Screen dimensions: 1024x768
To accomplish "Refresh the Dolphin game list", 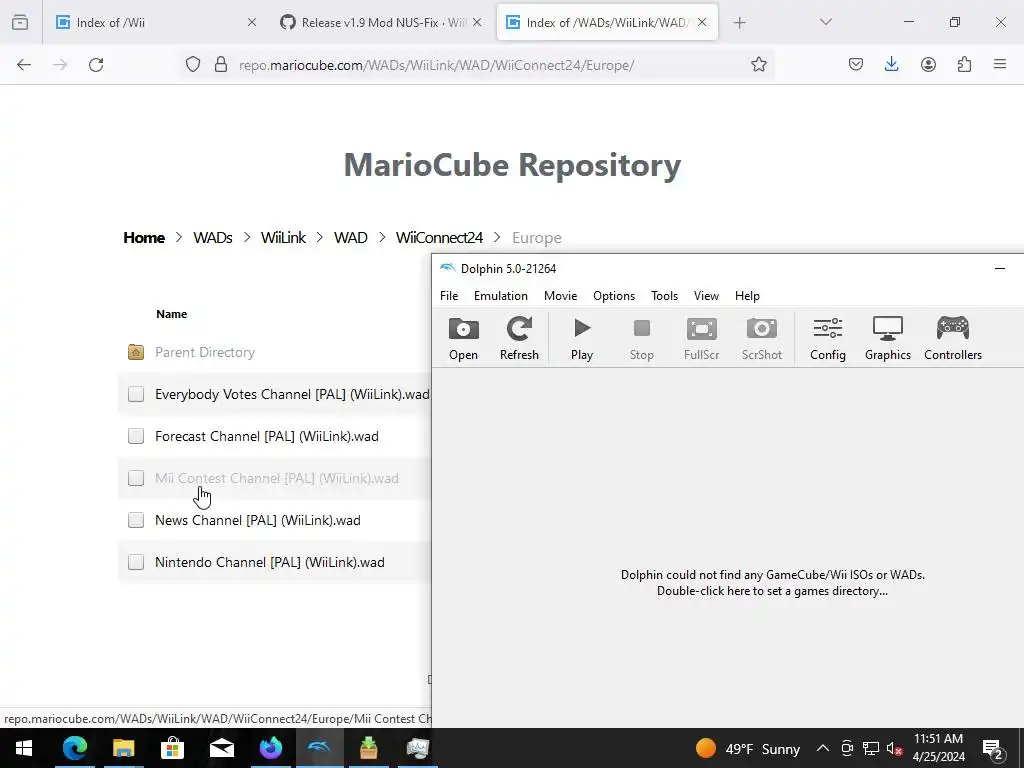I will tap(519, 338).
